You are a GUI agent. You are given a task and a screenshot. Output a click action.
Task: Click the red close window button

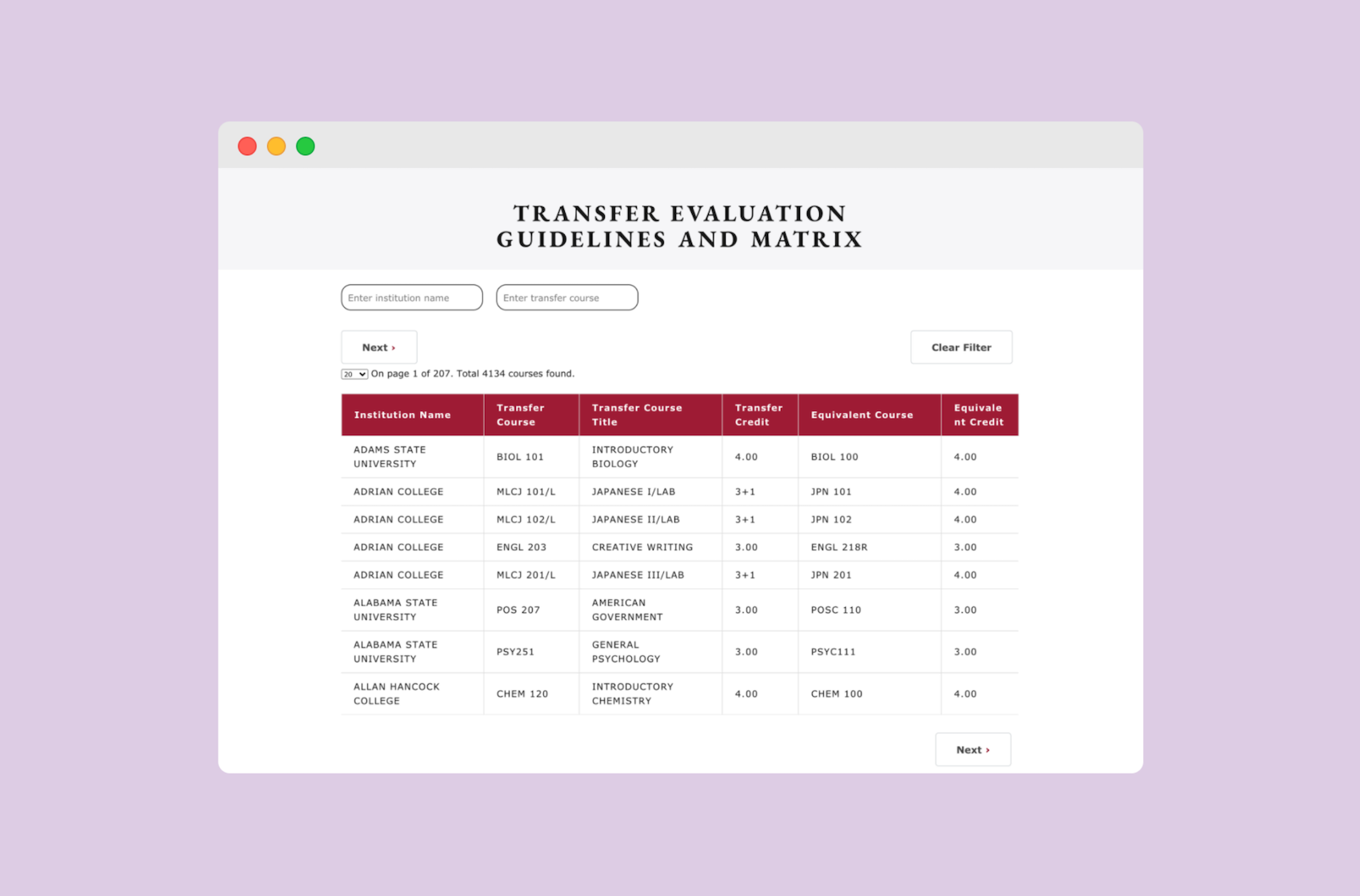247,146
